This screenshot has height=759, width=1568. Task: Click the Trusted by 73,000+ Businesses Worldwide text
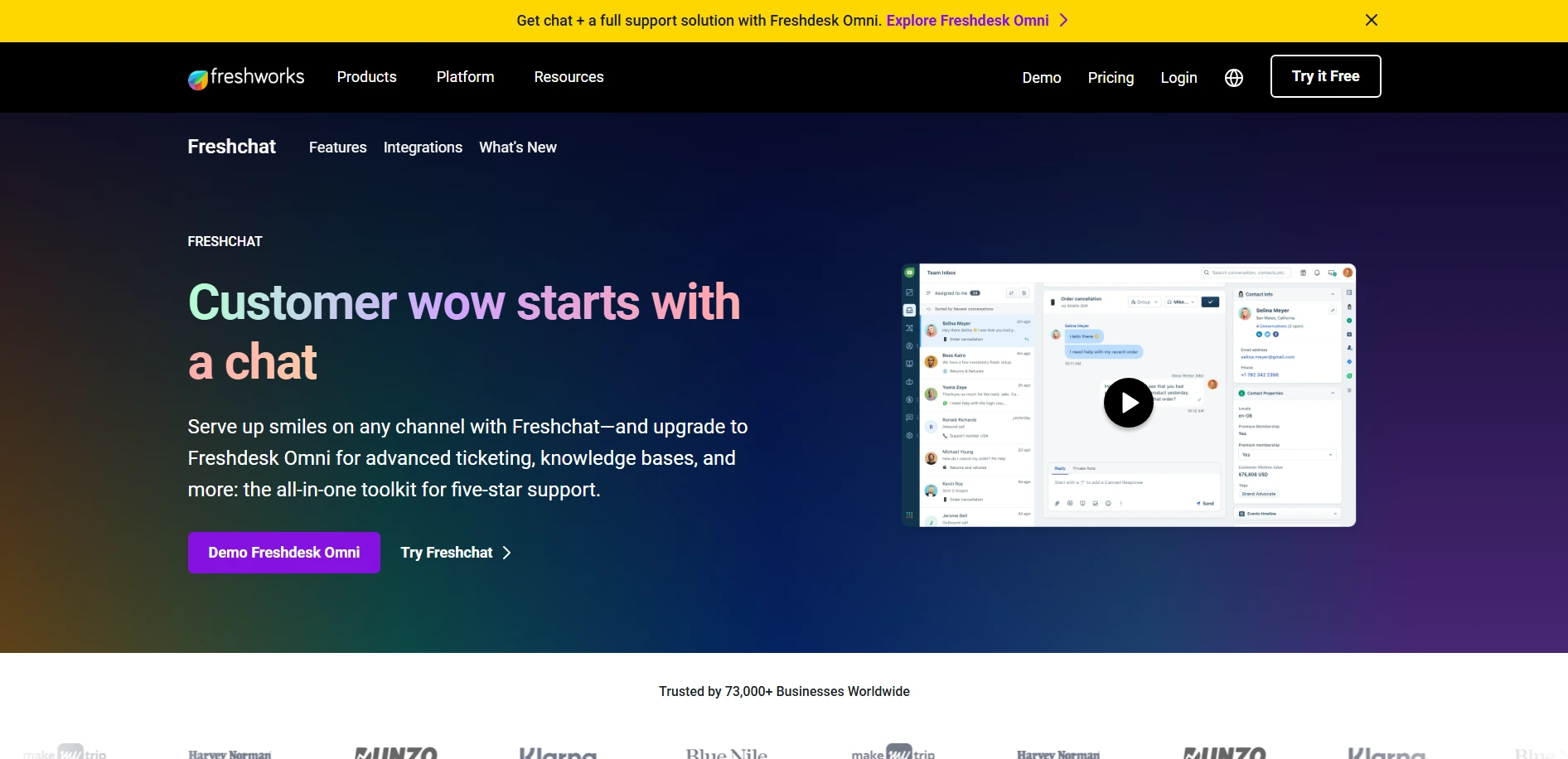784,691
